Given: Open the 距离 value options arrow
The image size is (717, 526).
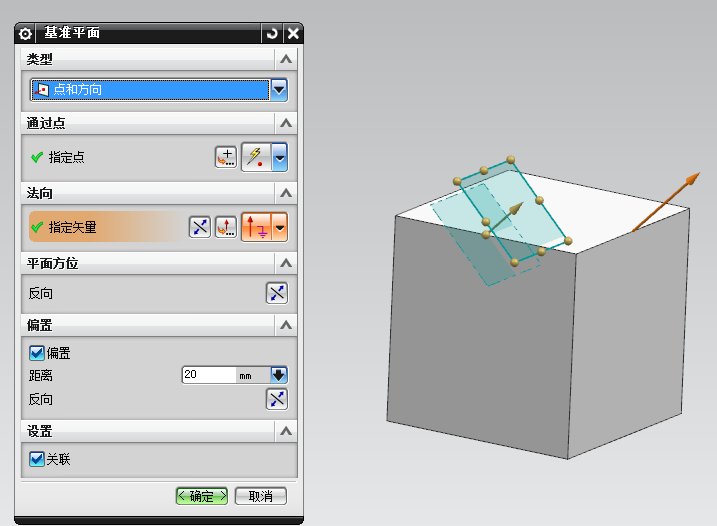Looking at the screenshot, I should 278,375.
